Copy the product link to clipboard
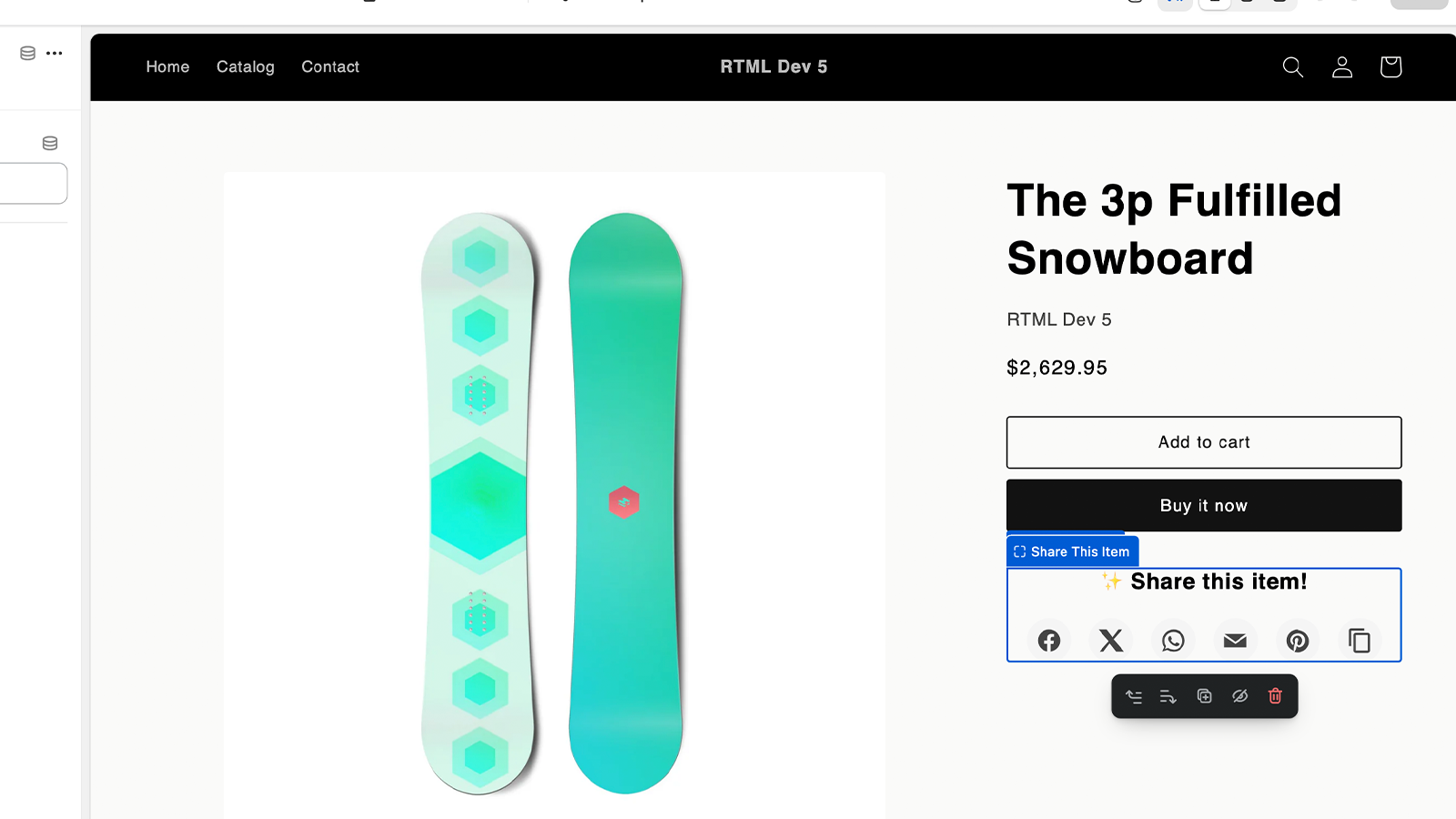1456x819 pixels. point(1360,641)
